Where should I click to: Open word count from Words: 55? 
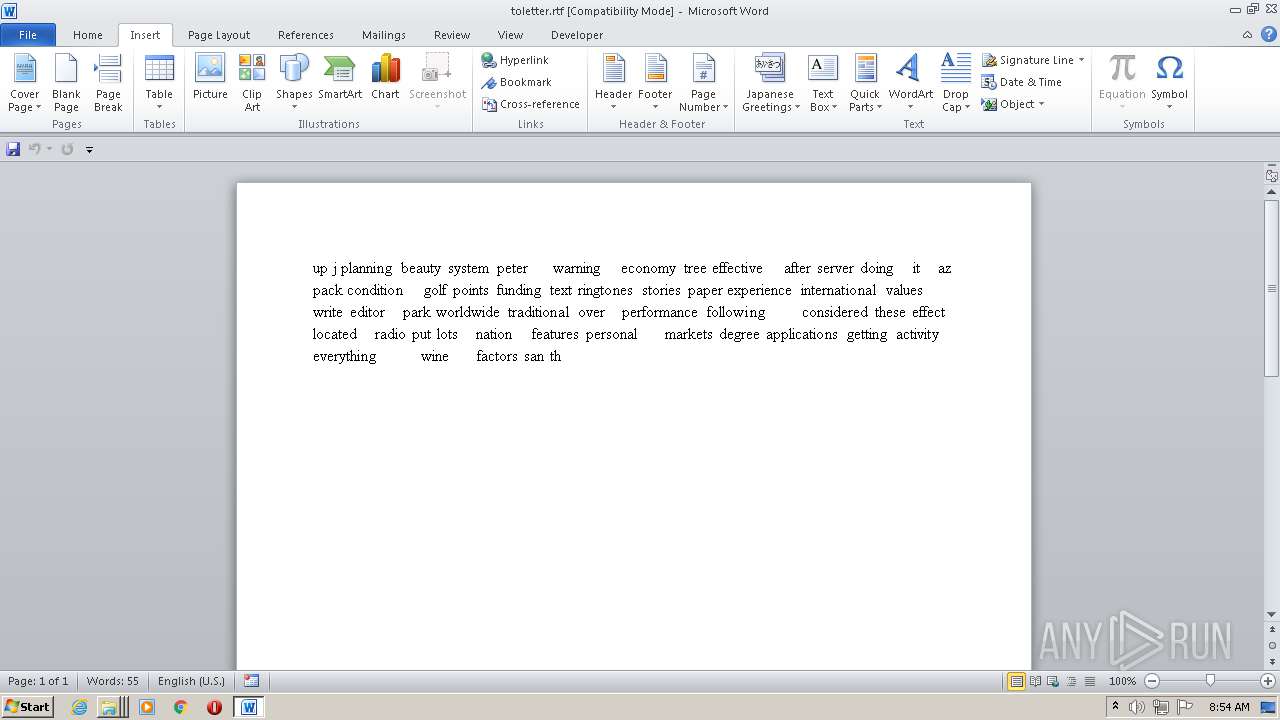tap(113, 681)
